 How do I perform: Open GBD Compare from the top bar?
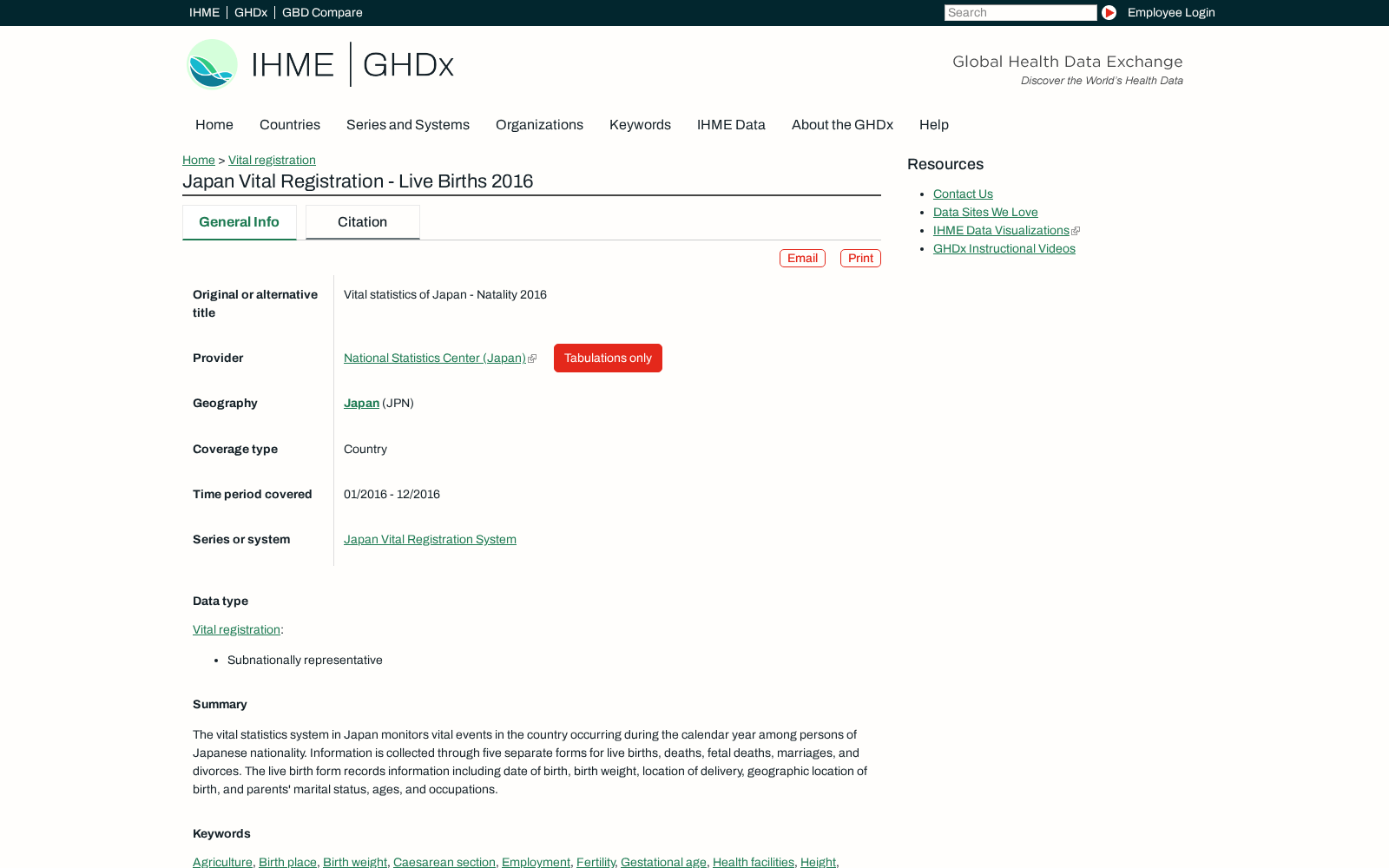pyautogui.click(x=322, y=12)
